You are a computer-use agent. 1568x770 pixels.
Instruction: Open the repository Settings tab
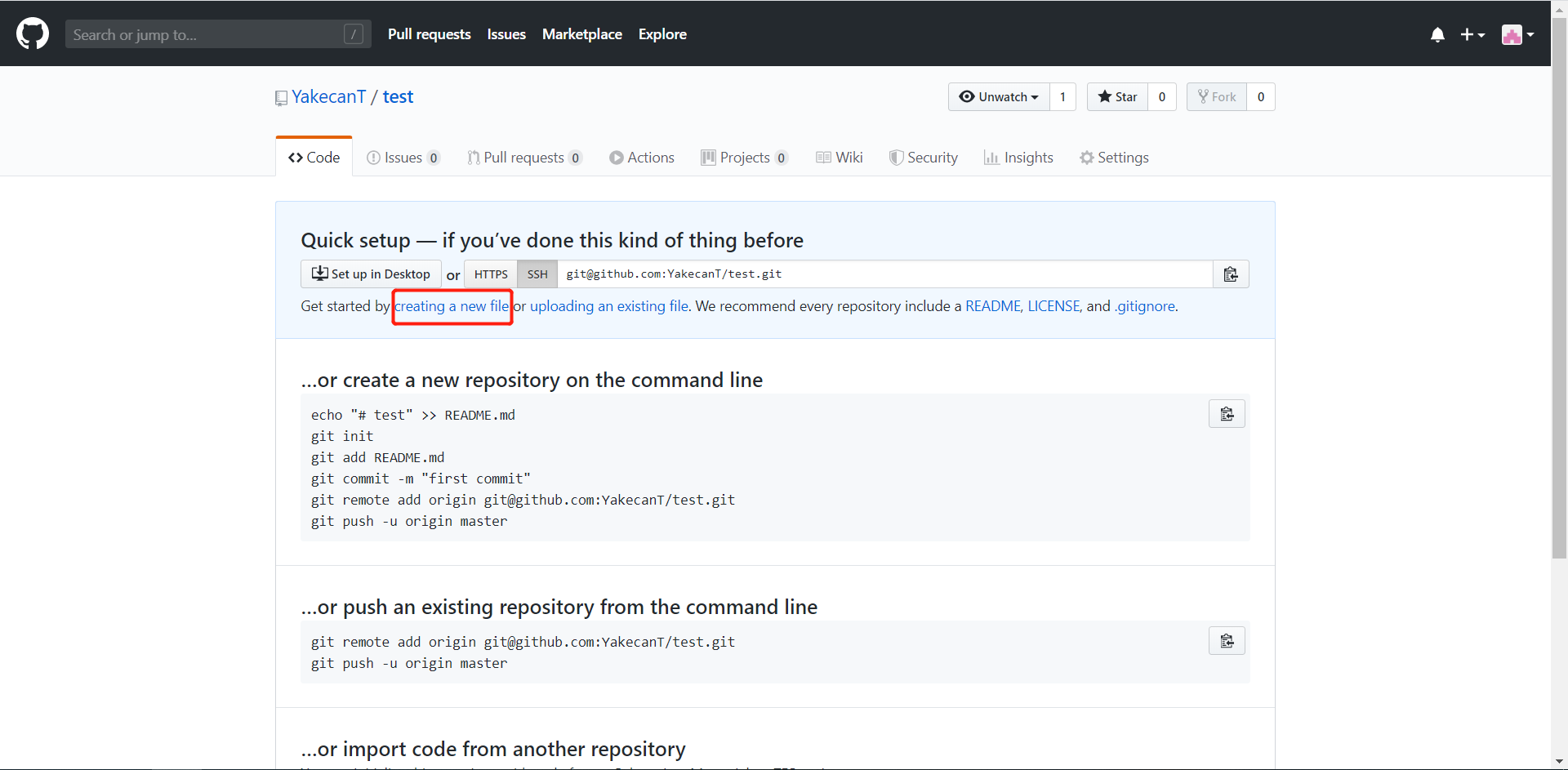point(1114,158)
